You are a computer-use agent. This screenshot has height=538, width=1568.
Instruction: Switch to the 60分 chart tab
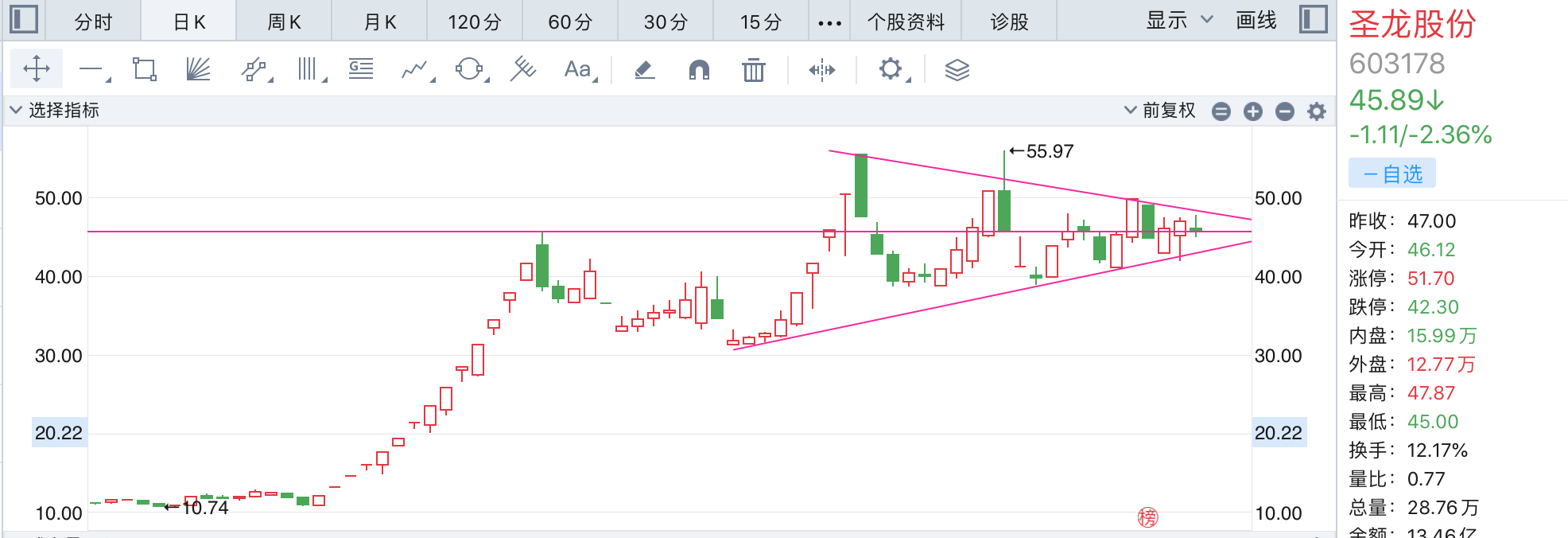570,21
